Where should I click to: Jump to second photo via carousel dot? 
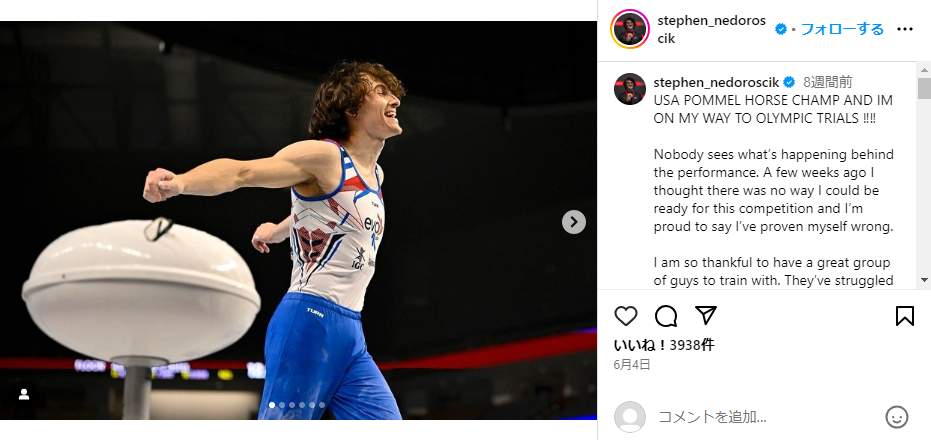click(x=281, y=405)
